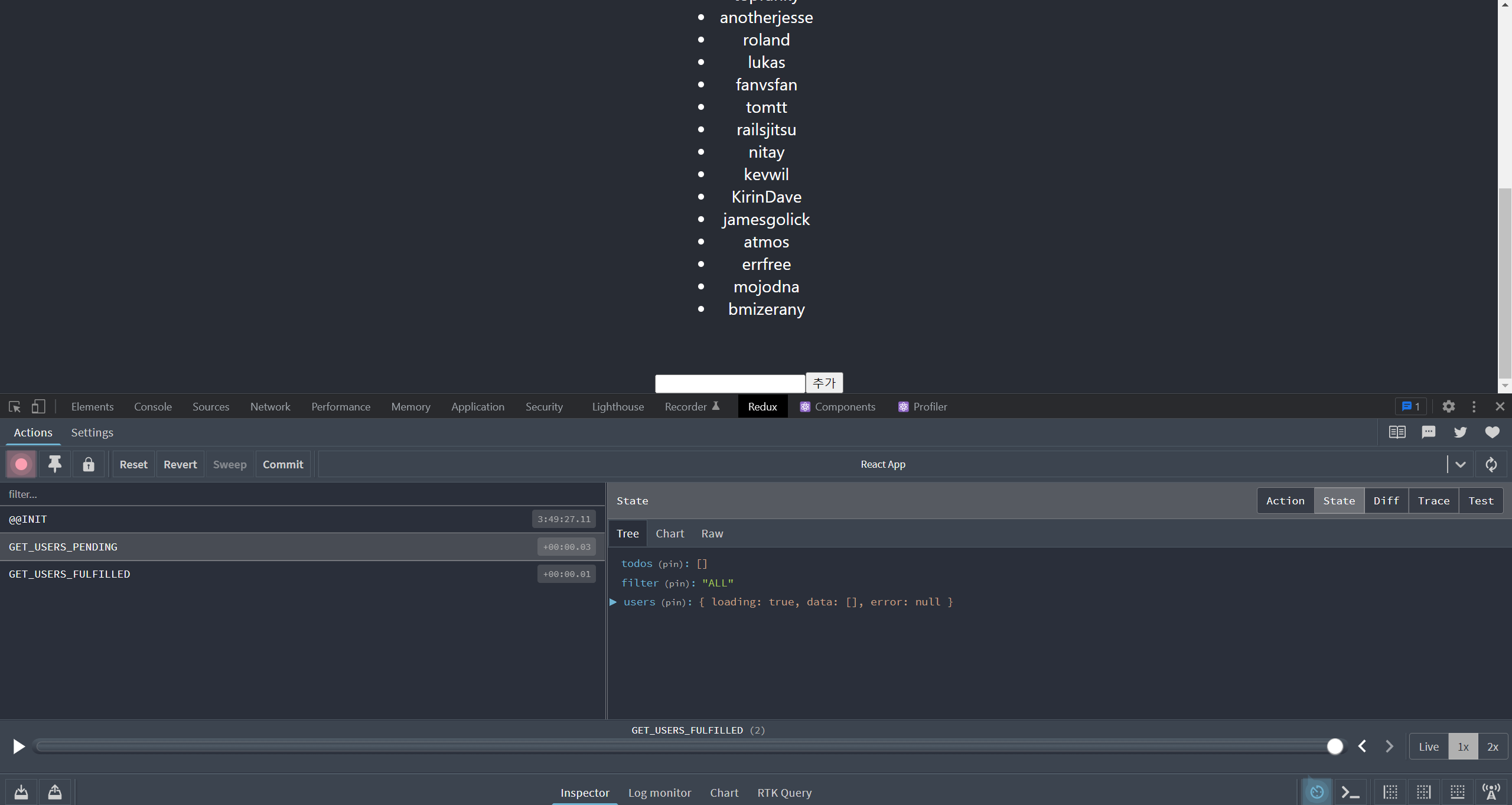This screenshot has width=1512, height=805.
Task: Click the export upload icon
Action: (x=55, y=791)
